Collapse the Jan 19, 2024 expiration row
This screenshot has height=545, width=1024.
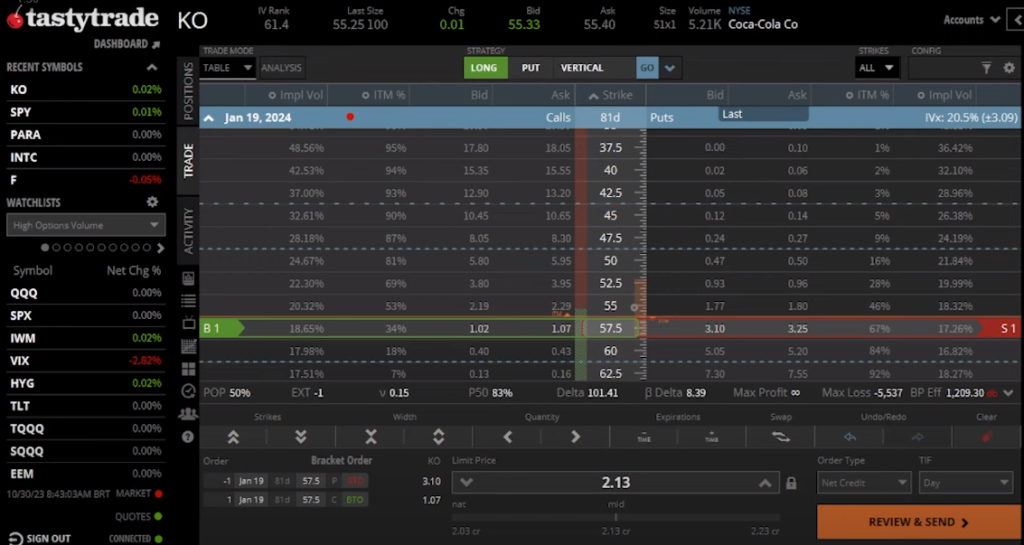pos(210,117)
